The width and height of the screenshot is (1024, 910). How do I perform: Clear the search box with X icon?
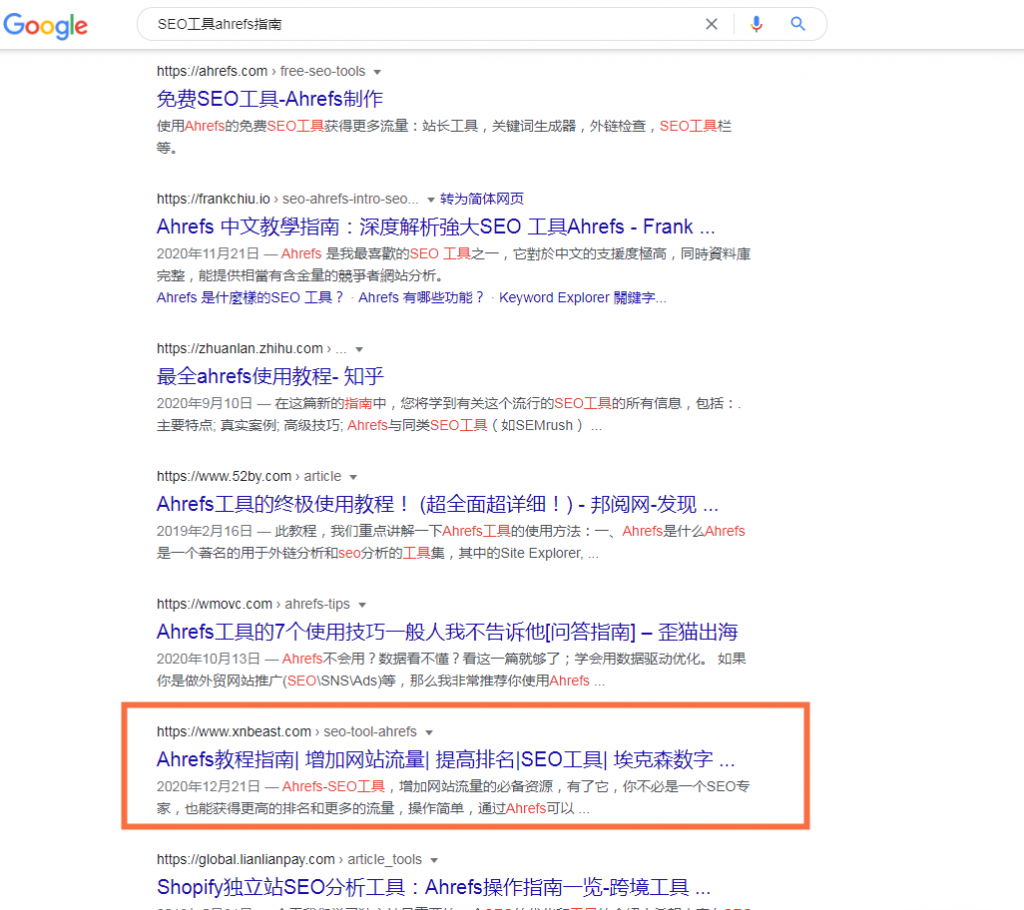point(711,24)
